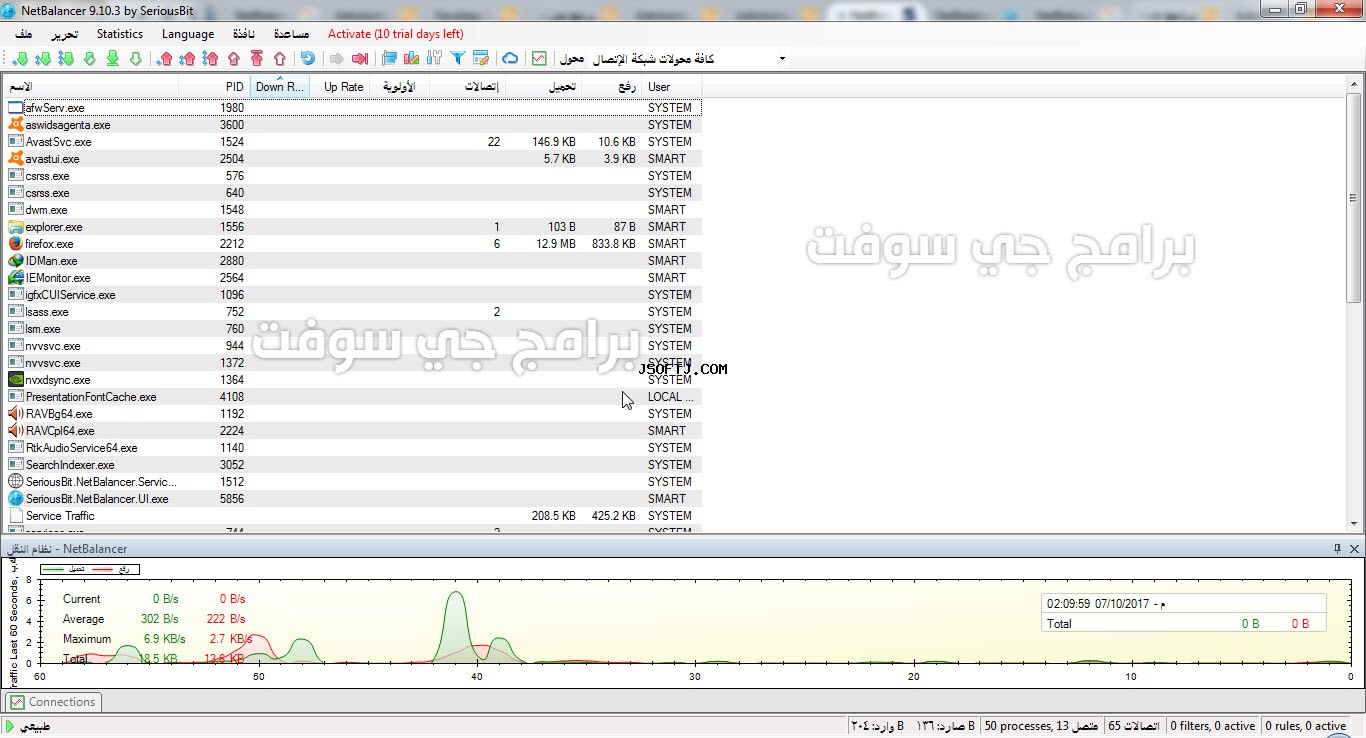Open the bar chart statistics toolbar icon
1366x738 pixels.
[x=412, y=59]
